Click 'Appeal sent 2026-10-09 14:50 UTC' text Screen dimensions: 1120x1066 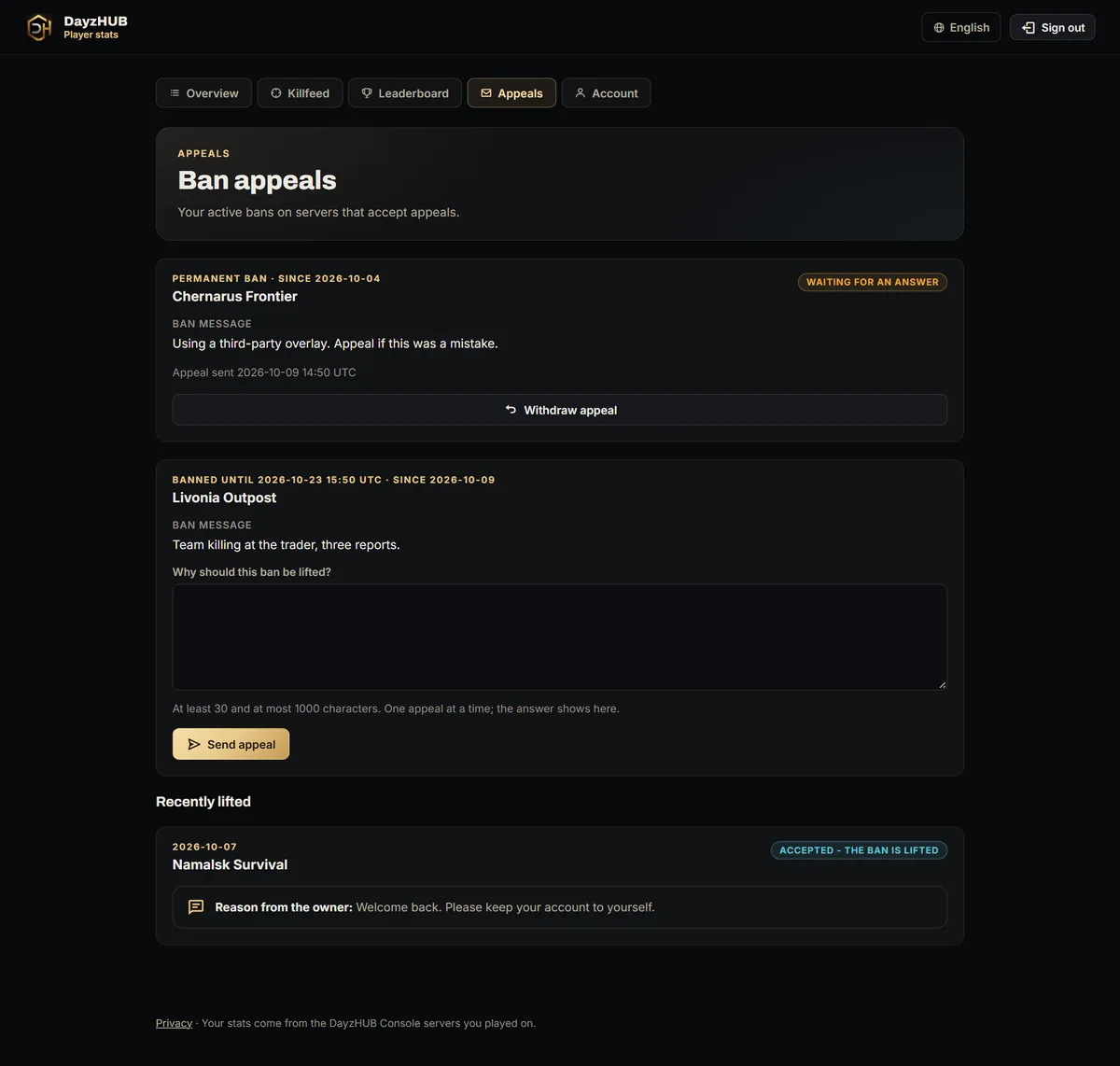pos(264,372)
